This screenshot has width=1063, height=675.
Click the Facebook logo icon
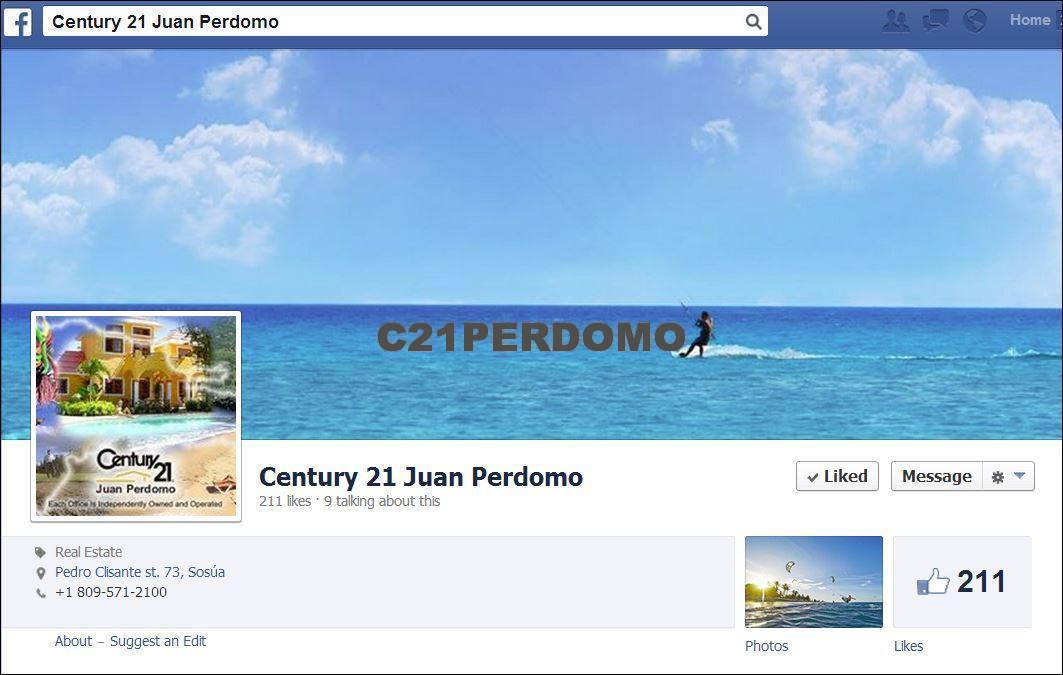point(18,22)
